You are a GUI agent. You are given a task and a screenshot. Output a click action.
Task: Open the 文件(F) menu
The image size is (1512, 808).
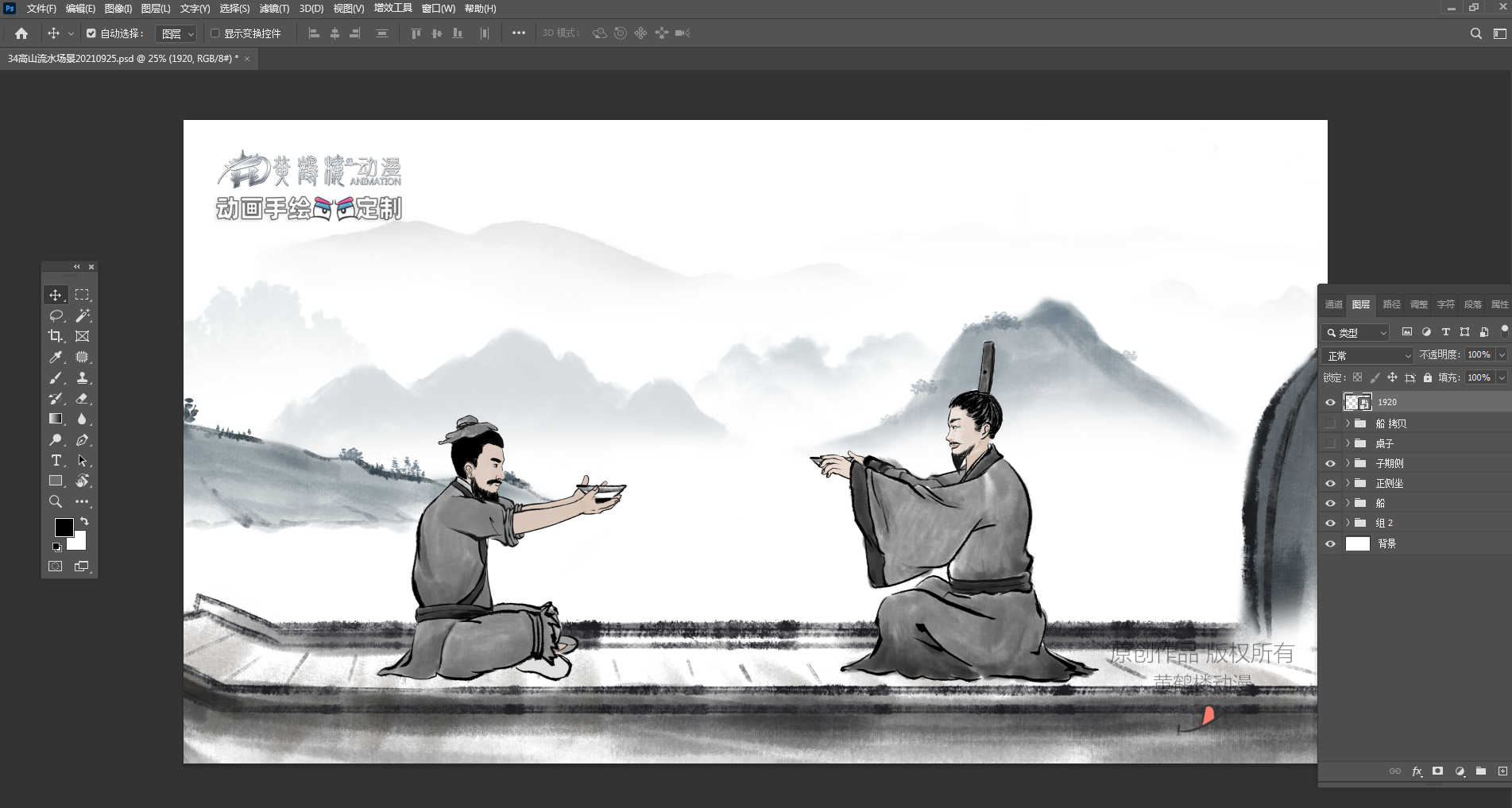pyautogui.click(x=41, y=9)
